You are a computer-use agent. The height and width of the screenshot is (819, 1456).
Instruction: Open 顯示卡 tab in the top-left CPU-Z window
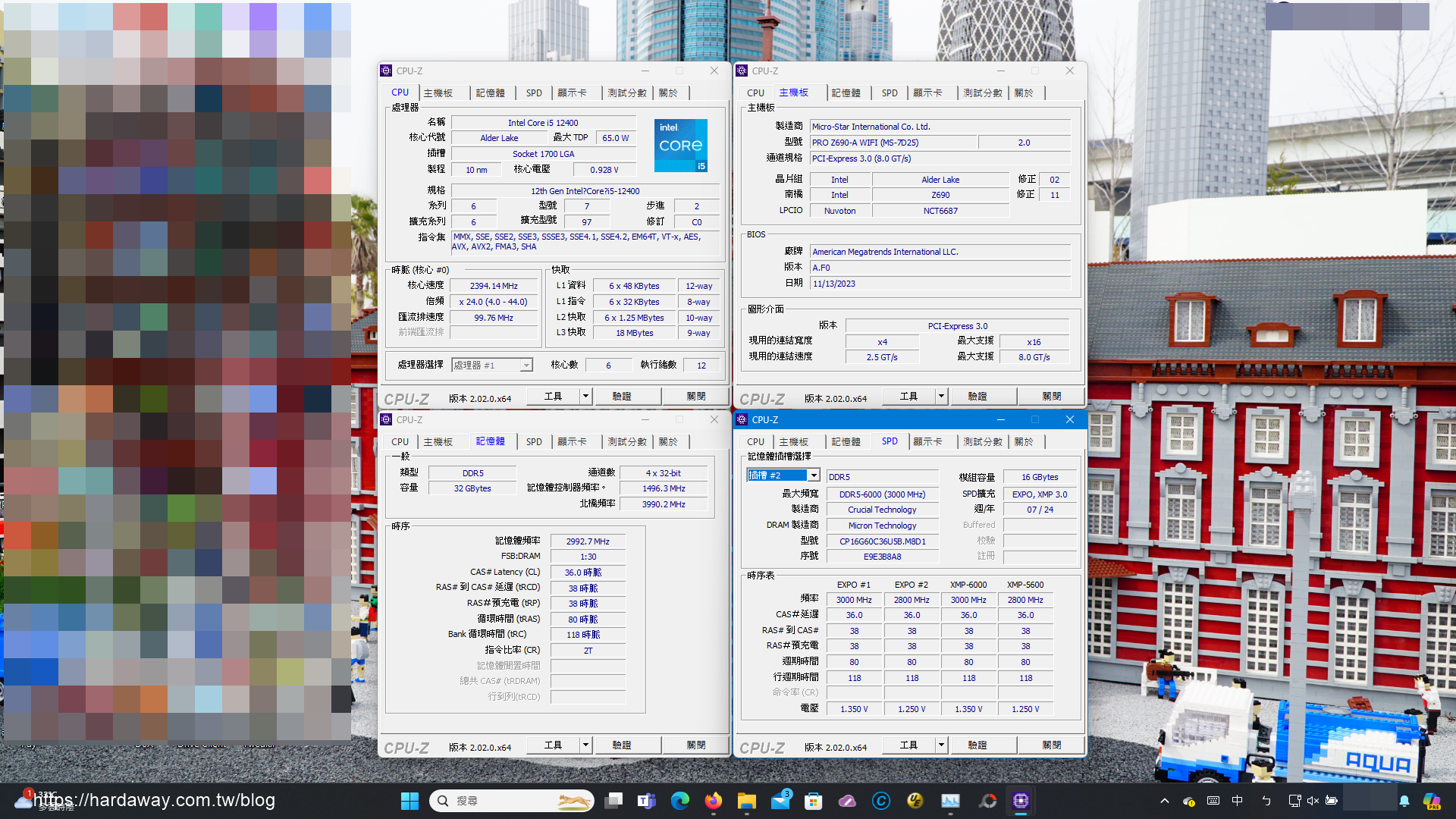tap(572, 93)
